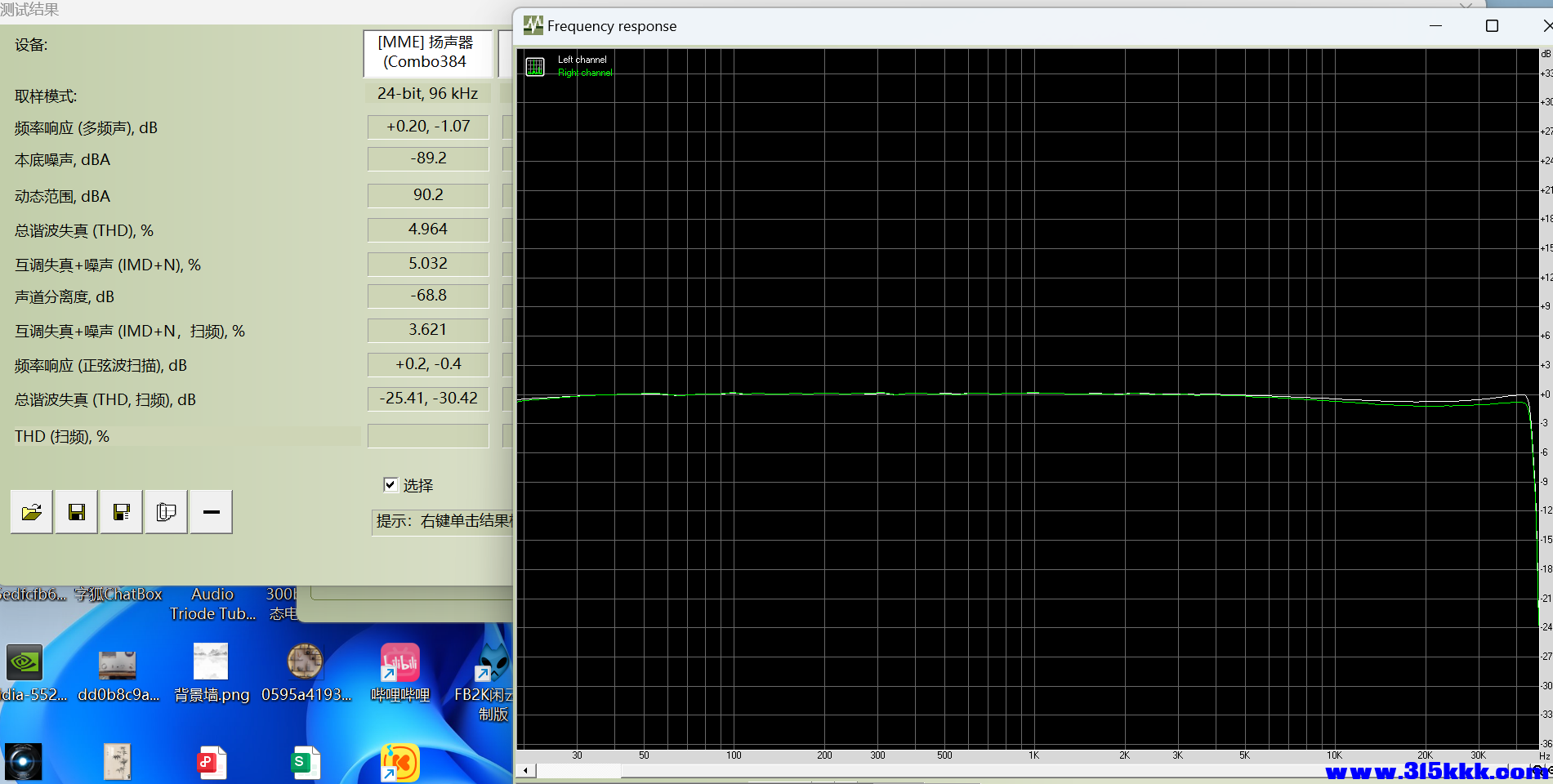
Task: Click the stereo crosstalk value -68.8
Action: 428,296
